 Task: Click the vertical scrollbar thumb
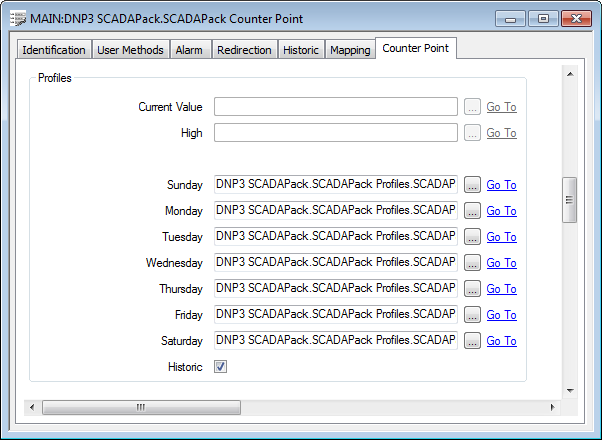[570, 200]
